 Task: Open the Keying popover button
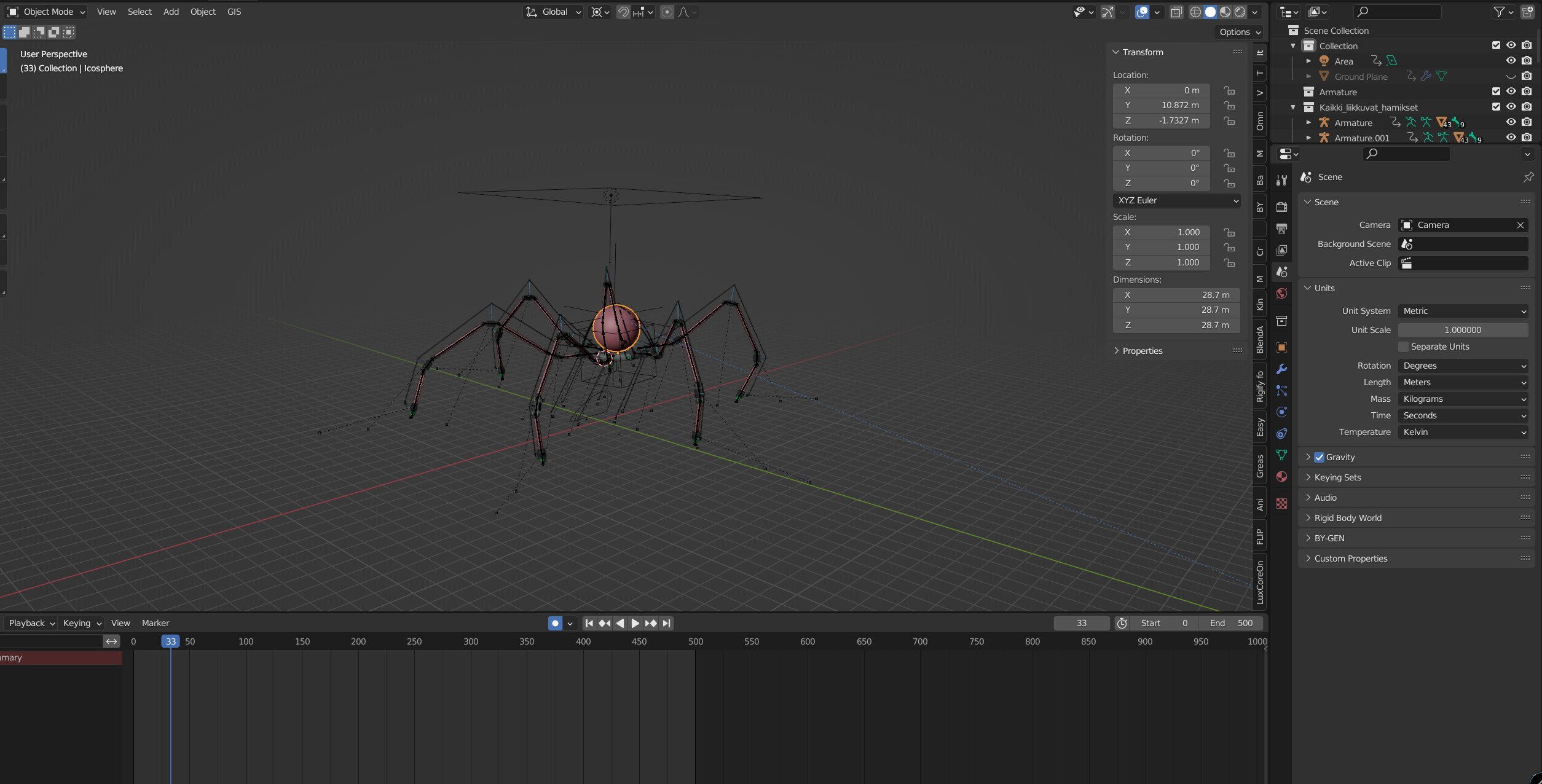[82, 623]
